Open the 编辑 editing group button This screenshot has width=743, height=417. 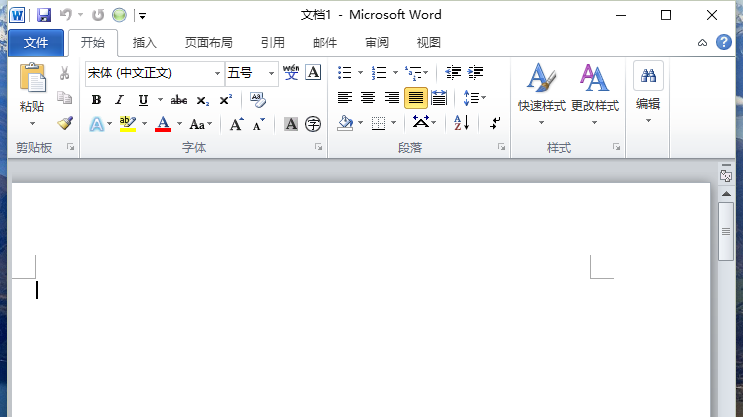(x=648, y=94)
